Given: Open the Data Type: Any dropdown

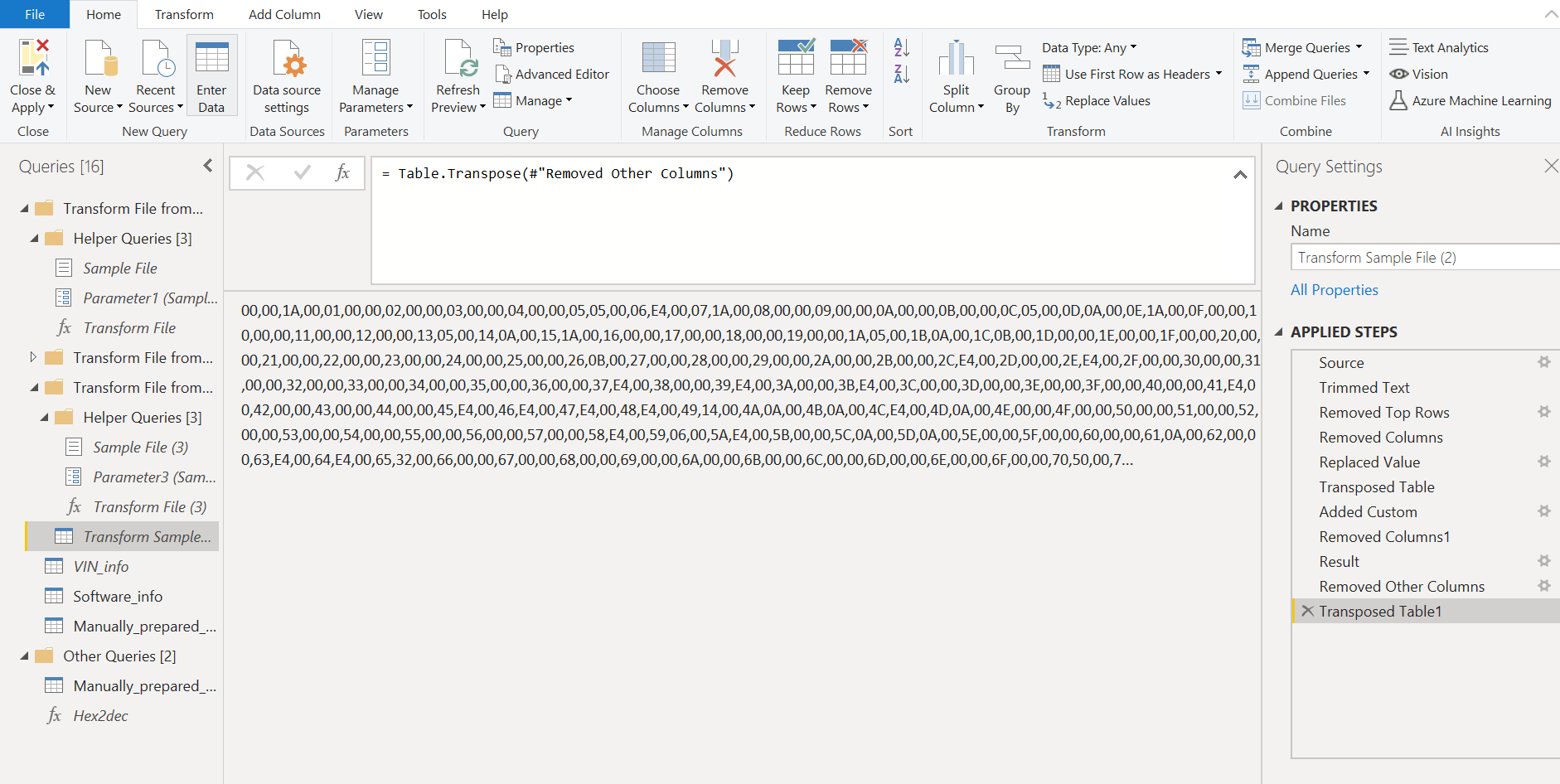Looking at the screenshot, I should point(1089,48).
